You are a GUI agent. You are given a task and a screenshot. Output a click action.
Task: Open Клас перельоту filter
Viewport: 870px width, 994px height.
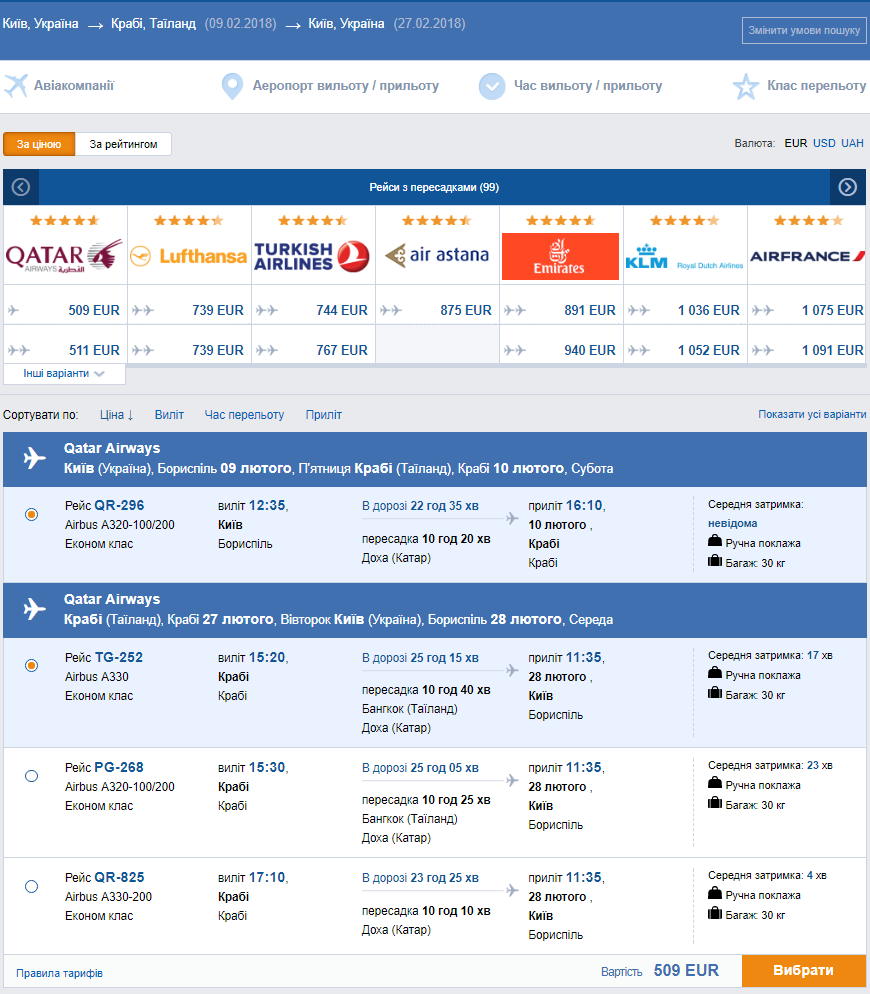(x=817, y=86)
